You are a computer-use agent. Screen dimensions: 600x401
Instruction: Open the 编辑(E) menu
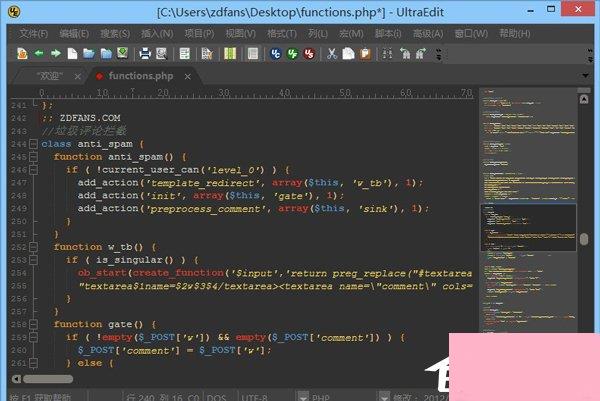74,34
